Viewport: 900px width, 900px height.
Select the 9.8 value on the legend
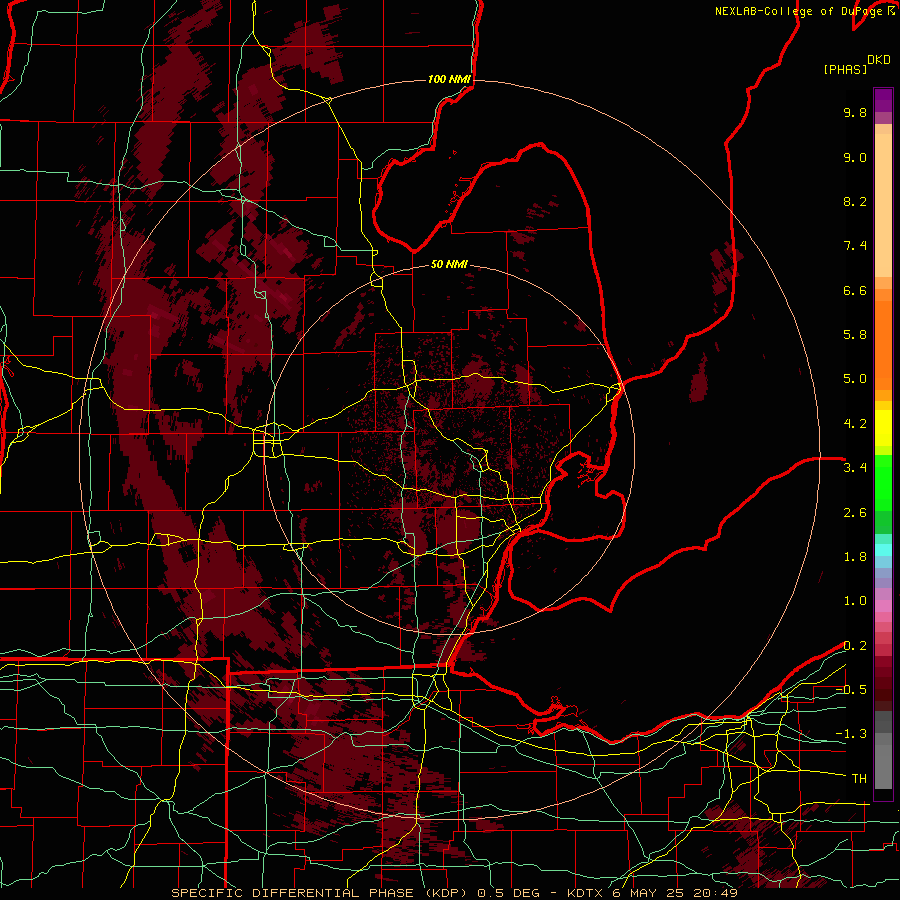coord(855,113)
